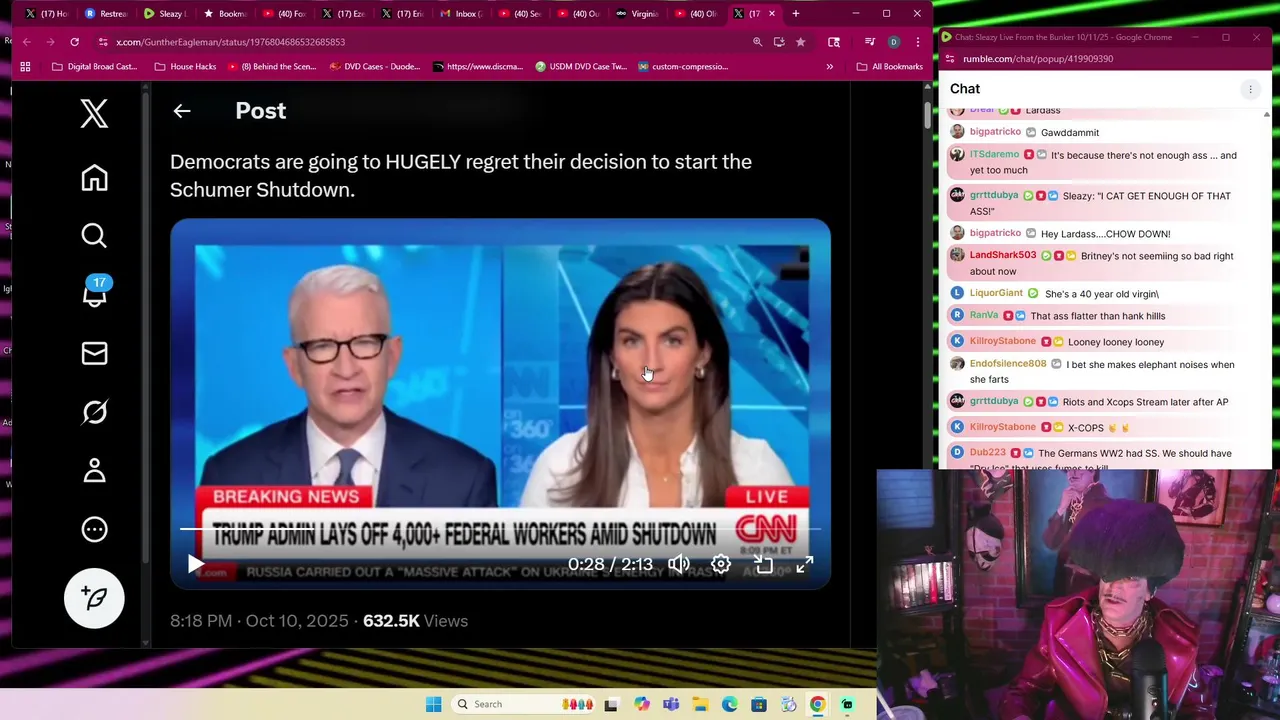
Task: Switch to the Restream tab
Action: pyautogui.click(x=106, y=14)
